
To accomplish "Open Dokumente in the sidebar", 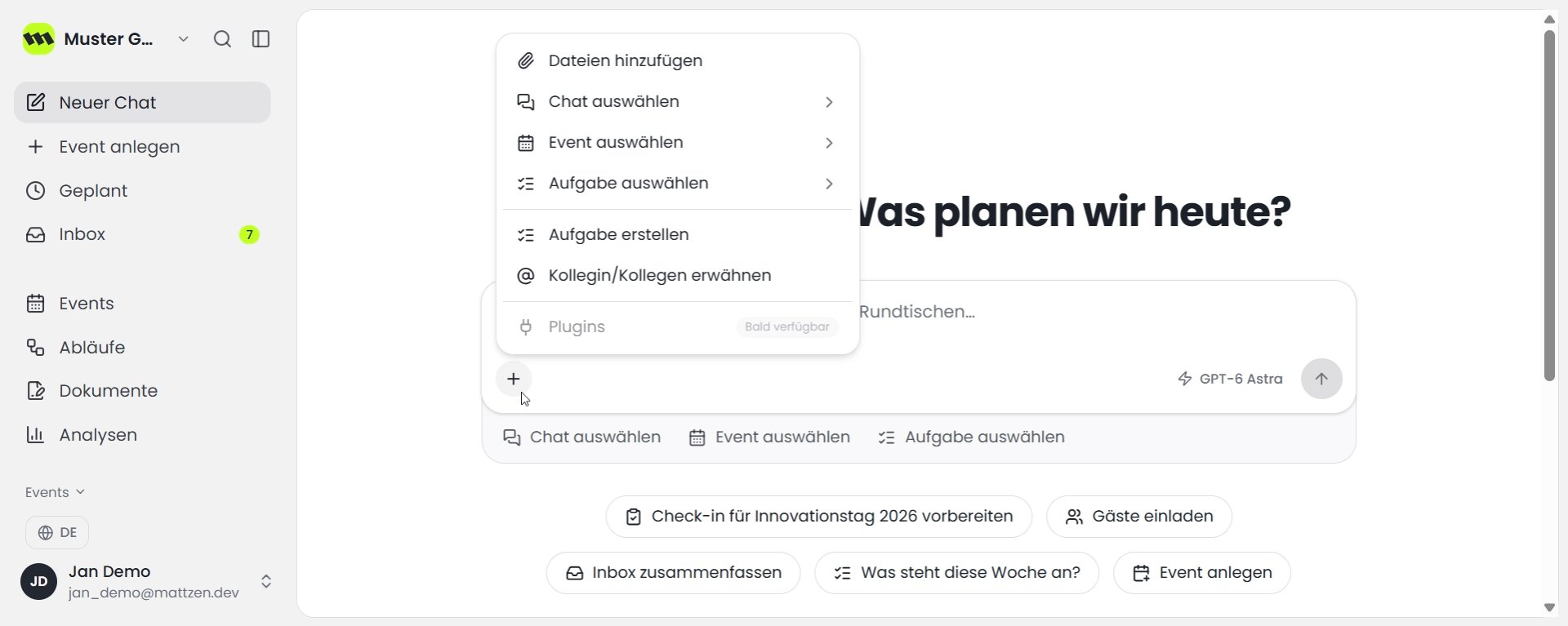I will click(x=142, y=391).
